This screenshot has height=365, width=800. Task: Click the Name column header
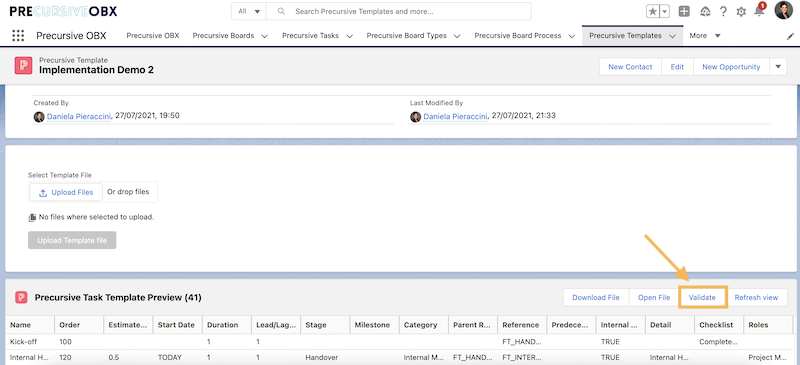(x=30, y=325)
